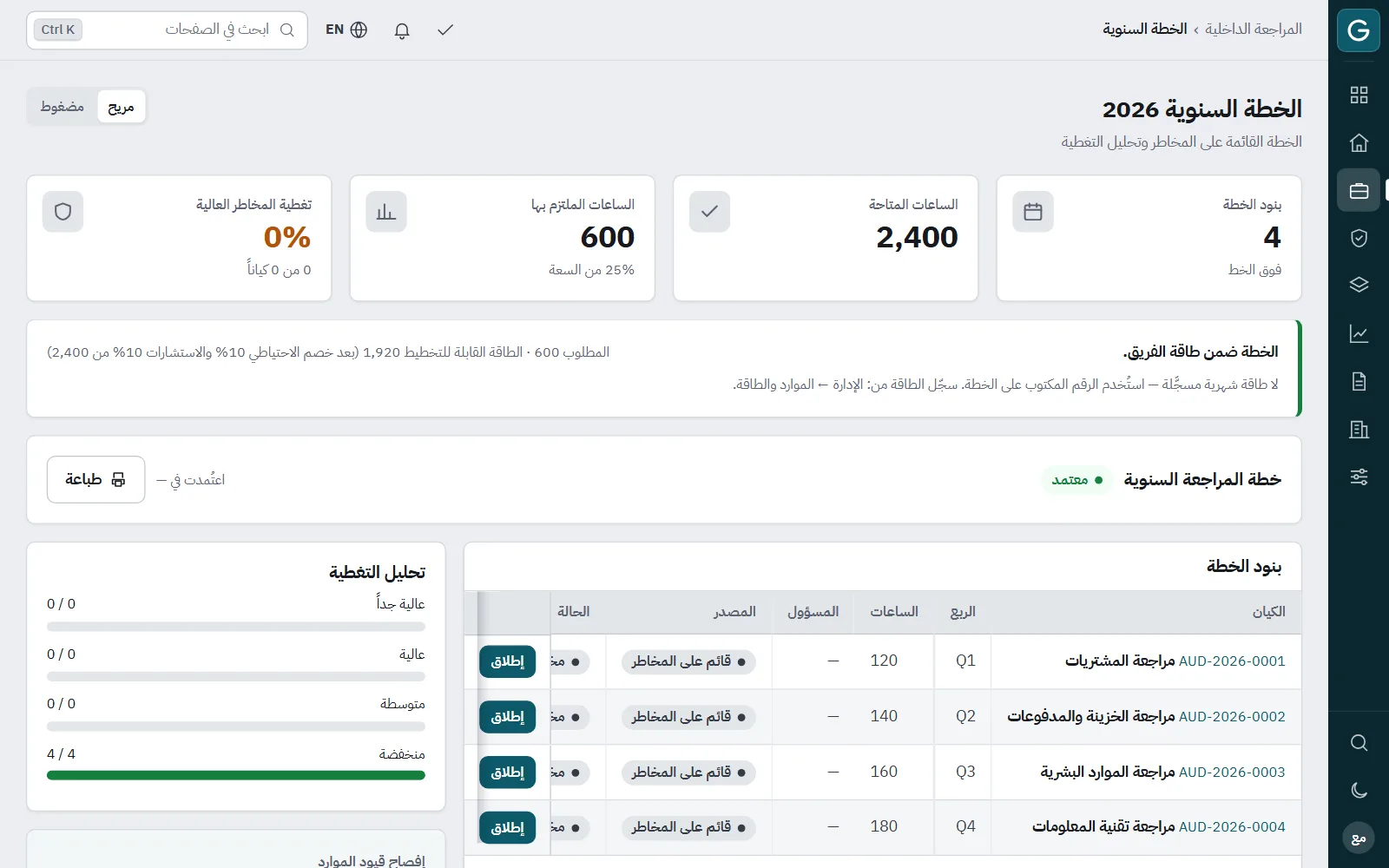Open AUD-2026-0001 مراجعة المشتريات link
This screenshot has width=1389, height=868.
1175,661
